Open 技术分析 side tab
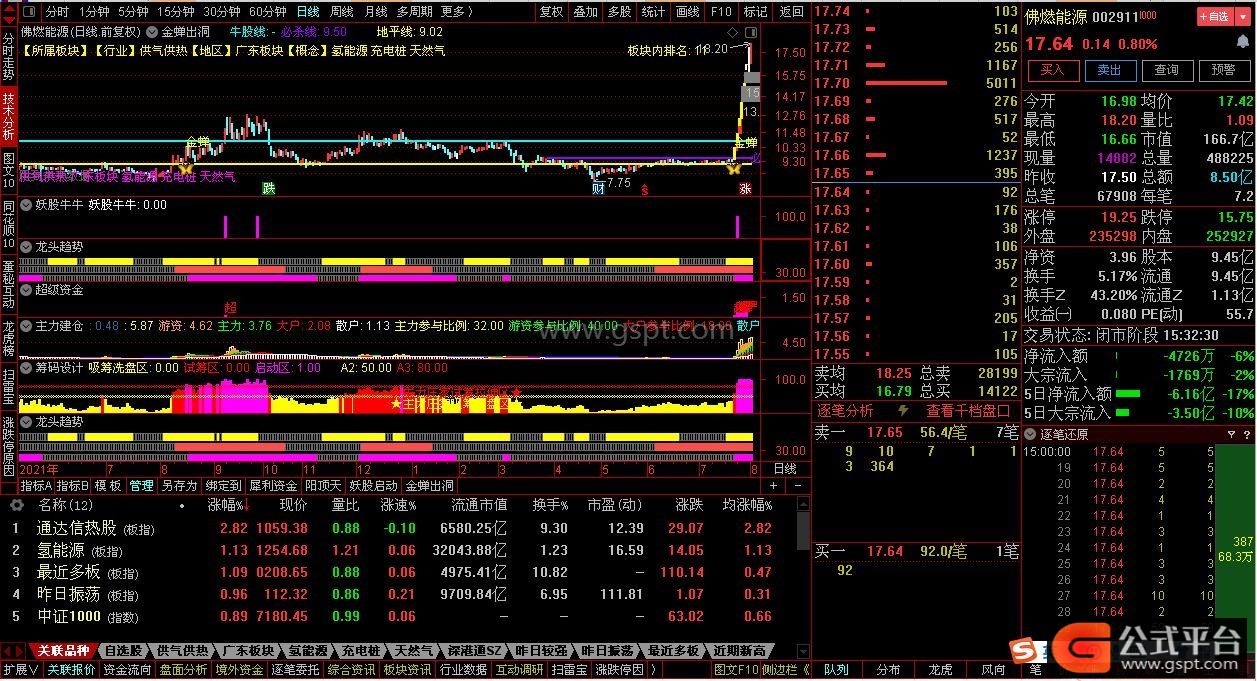1257x681 pixels. tap(8, 116)
